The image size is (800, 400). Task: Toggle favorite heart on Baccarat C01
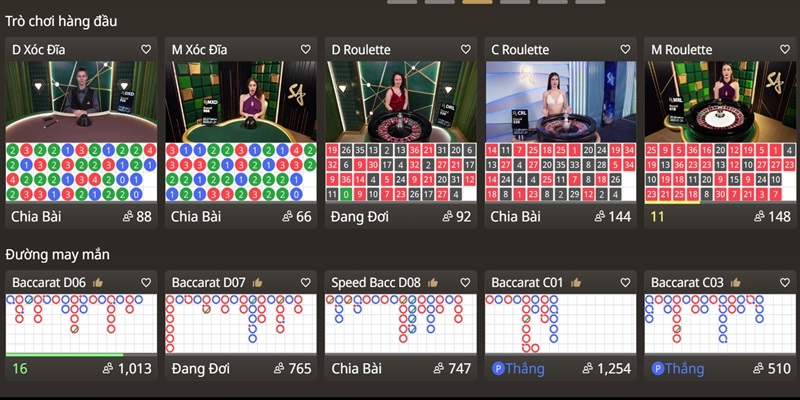625,283
